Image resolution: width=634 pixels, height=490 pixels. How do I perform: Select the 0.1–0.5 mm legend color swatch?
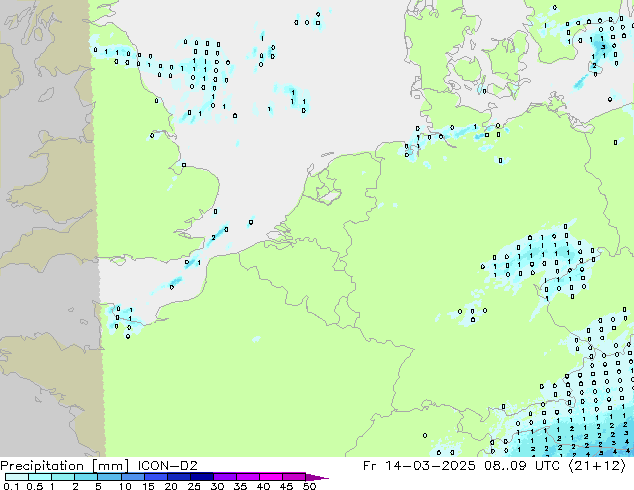[17, 477]
